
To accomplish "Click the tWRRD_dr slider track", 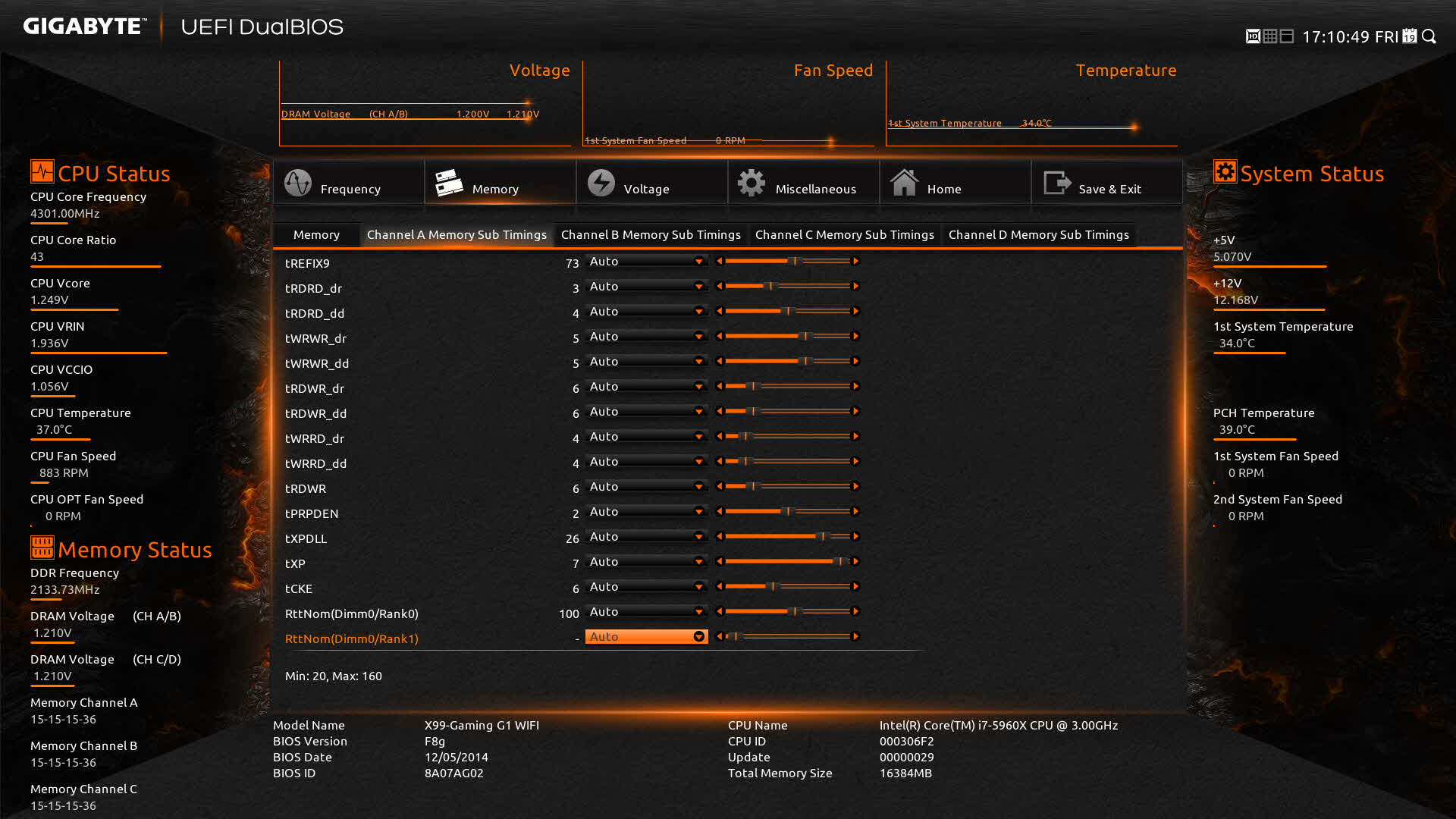I will [787, 436].
